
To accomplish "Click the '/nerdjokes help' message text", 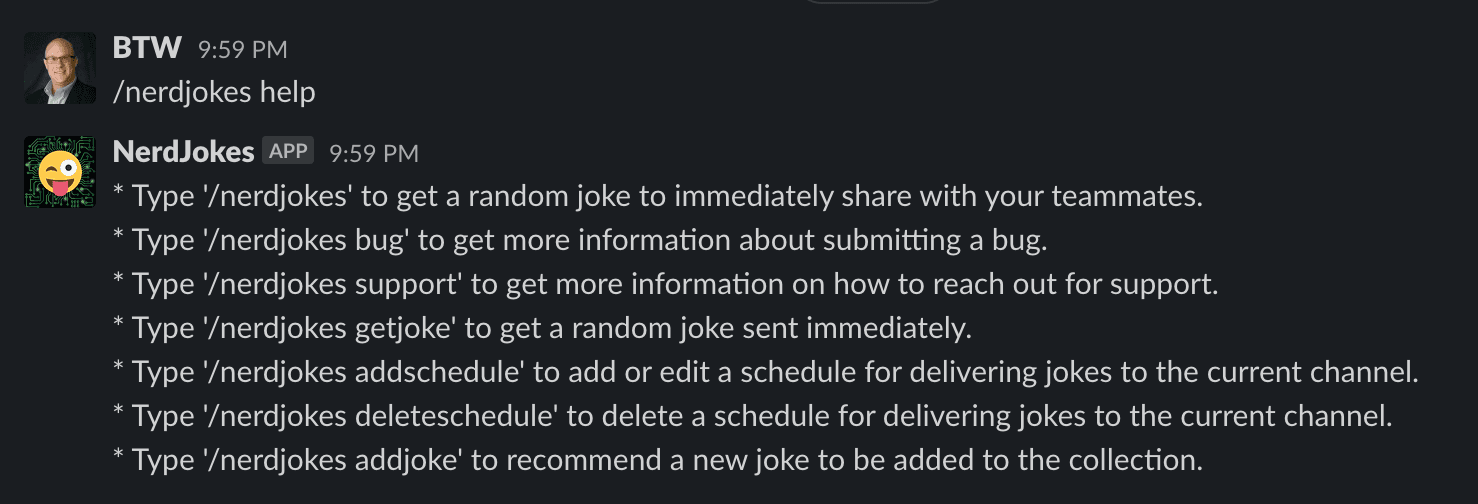I will [214, 93].
